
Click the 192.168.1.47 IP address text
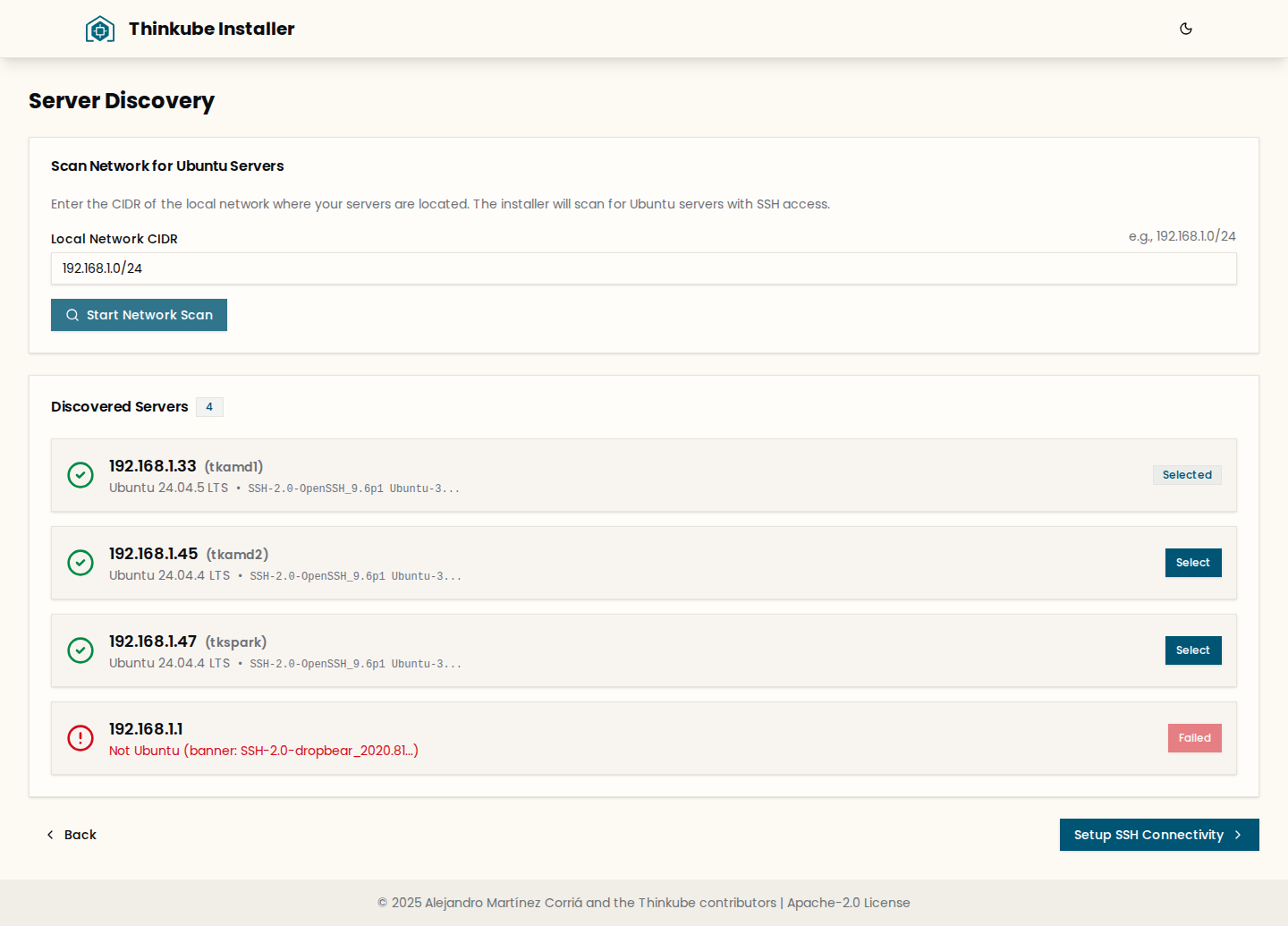coord(153,641)
